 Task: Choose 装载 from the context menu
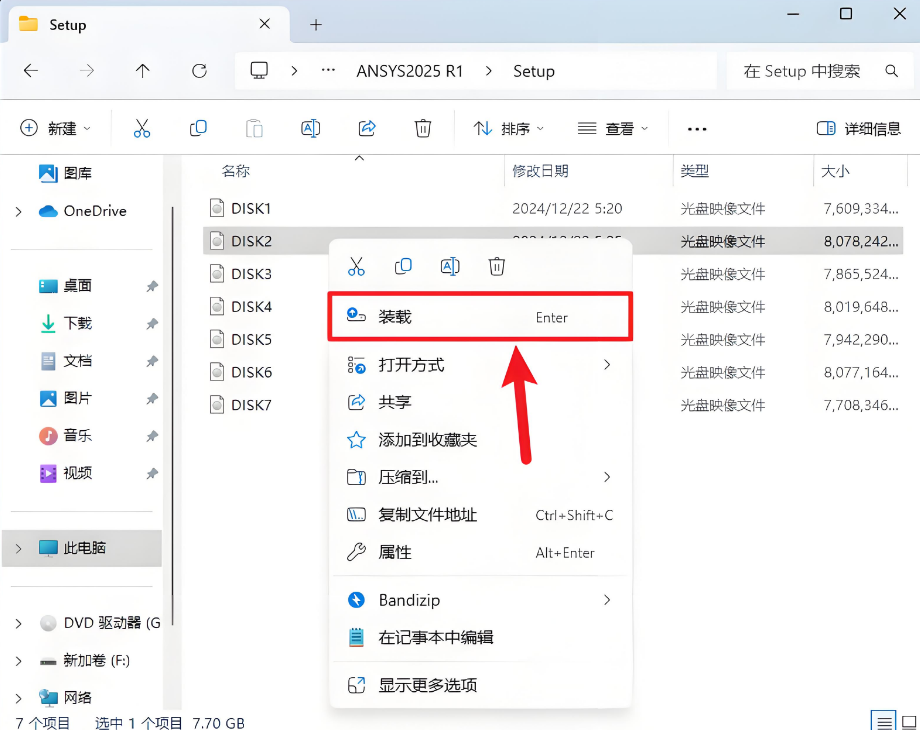480,317
